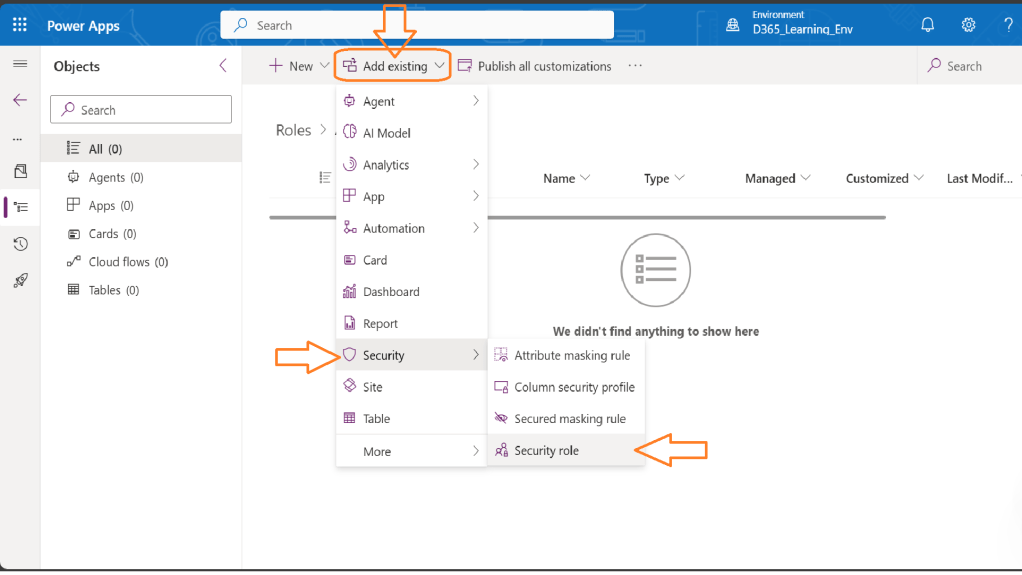The height and width of the screenshot is (575, 1022).
Task: Open the notifications bell
Action: 928,25
